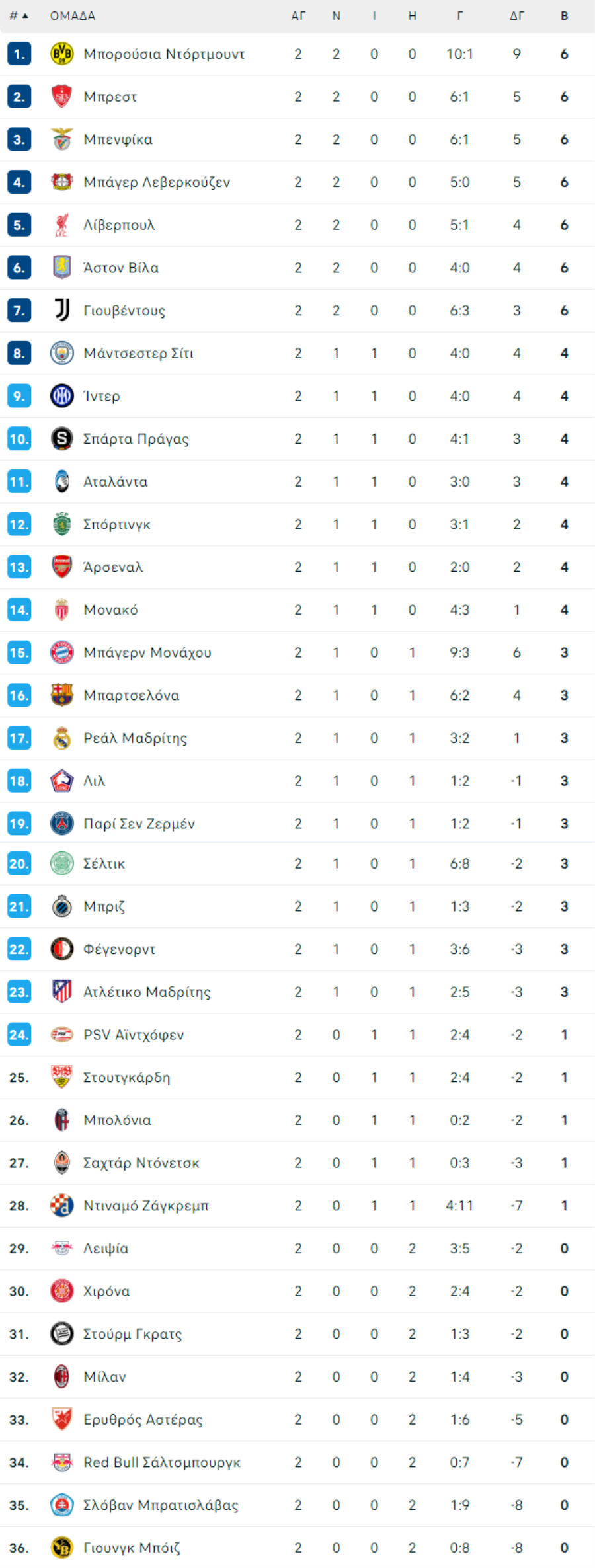Click the B points column header
The image size is (595, 1568).
tap(565, 15)
